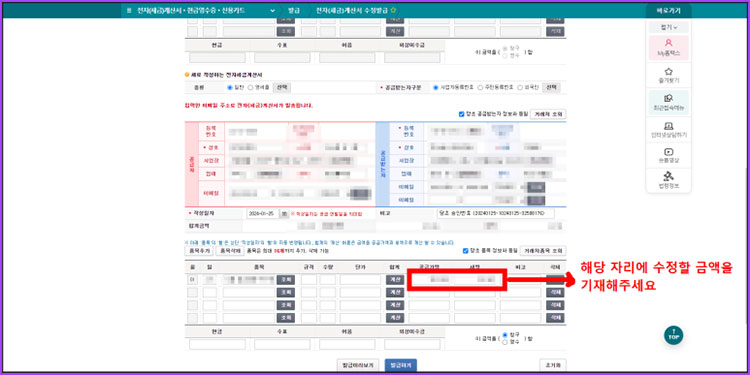Click 발급미리보기 button
The height and width of the screenshot is (375, 750).
pos(358,365)
